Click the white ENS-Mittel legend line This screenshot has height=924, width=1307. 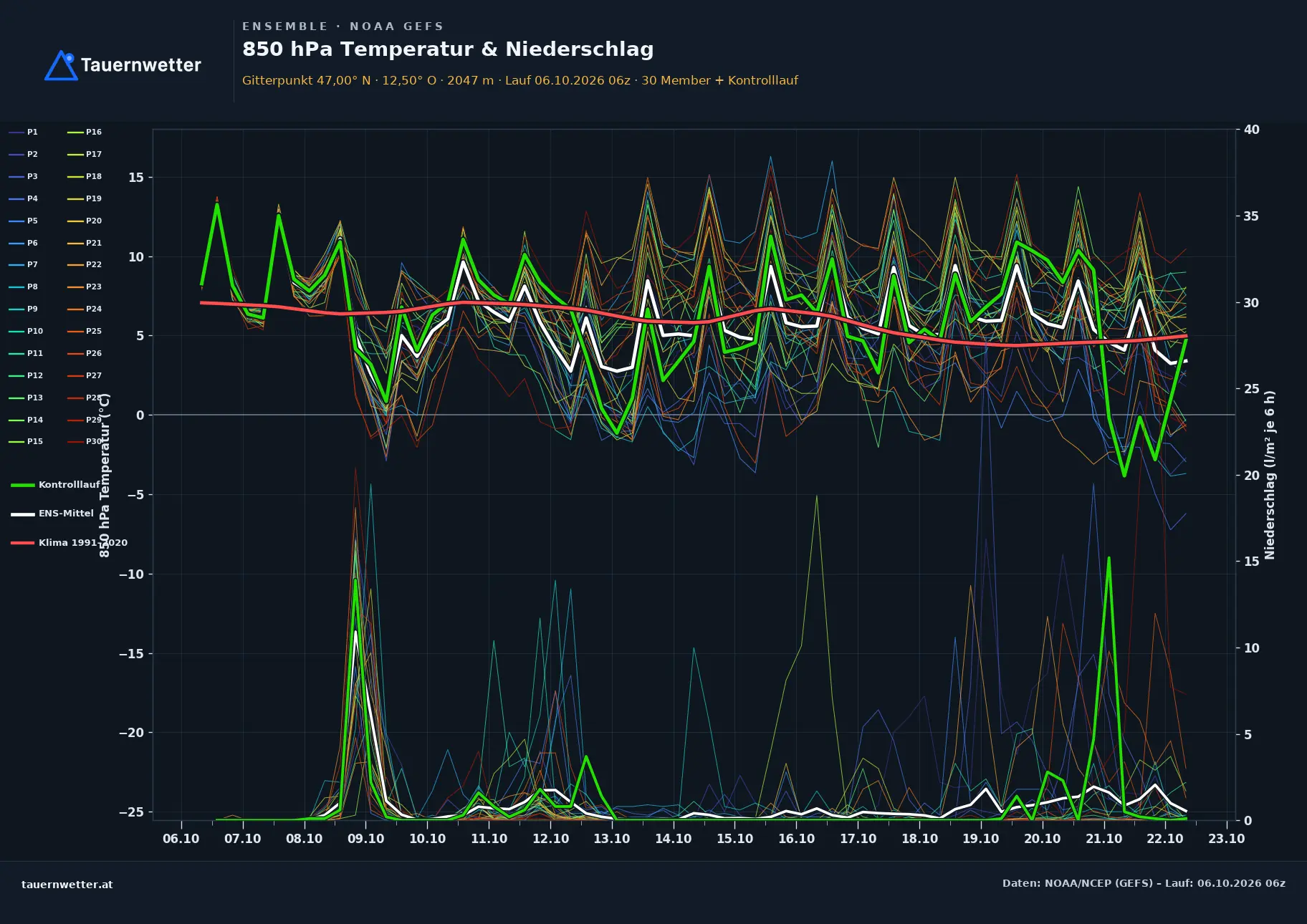pyautogui.click(x=23, y=514)
